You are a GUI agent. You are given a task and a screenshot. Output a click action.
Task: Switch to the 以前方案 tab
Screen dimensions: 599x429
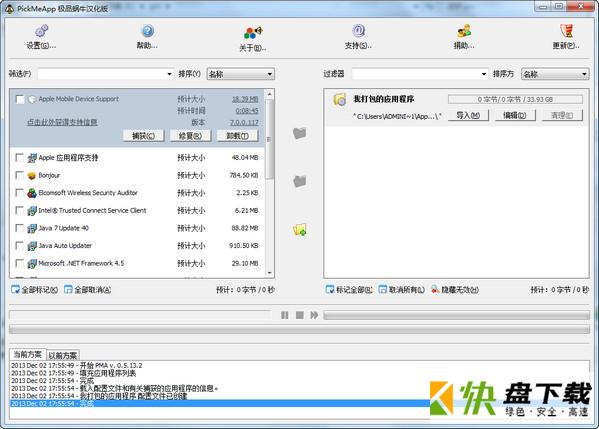(x=63, y=356)
